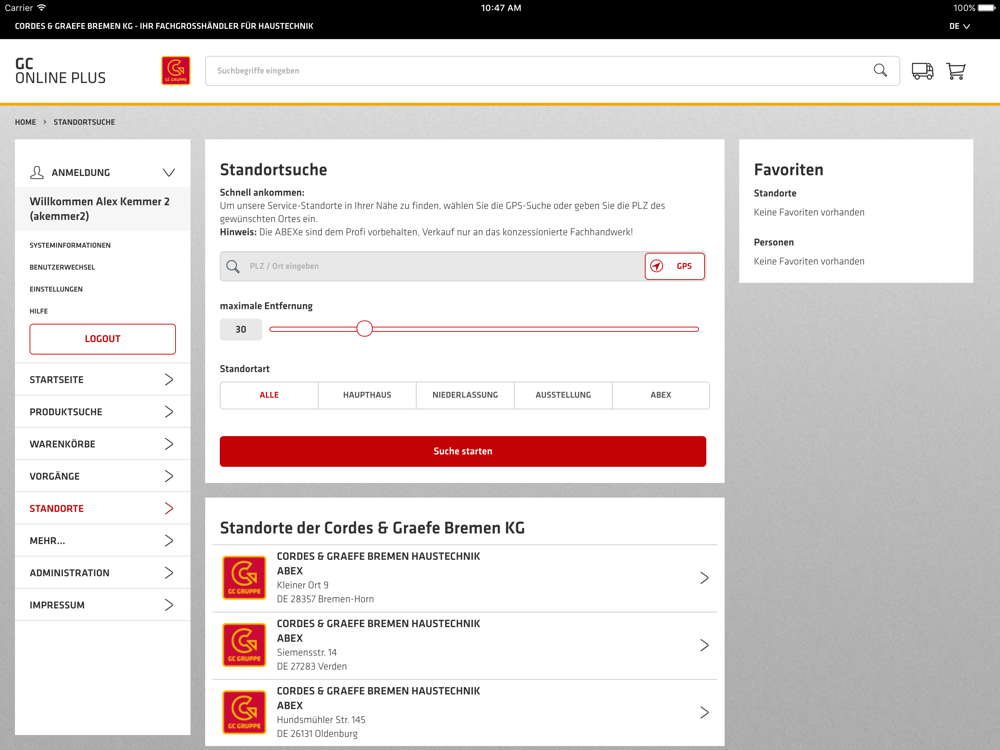Click the Suche starten button

point(463,452)
